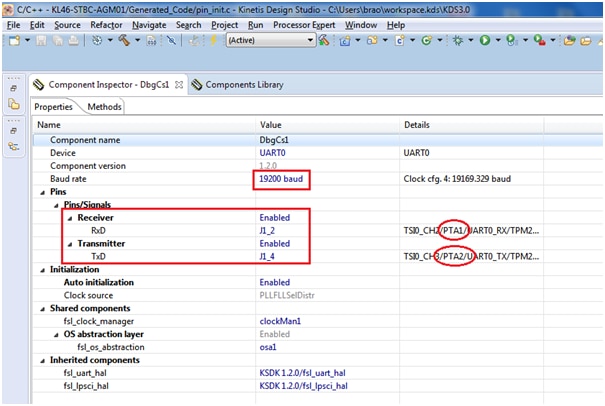The image size is (605, 406).
Task: Click the green Run button icon
Action: click(484, 40)
